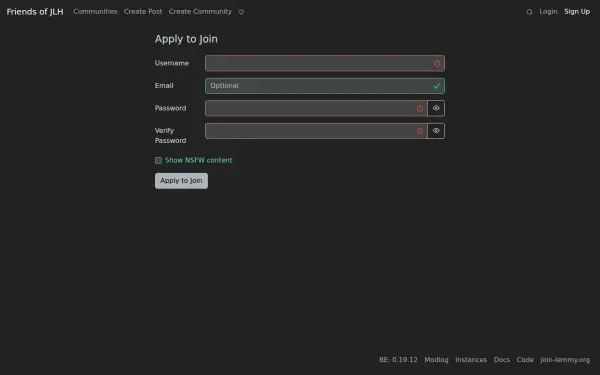Select the Verify Password field

[x=316, y=131]
